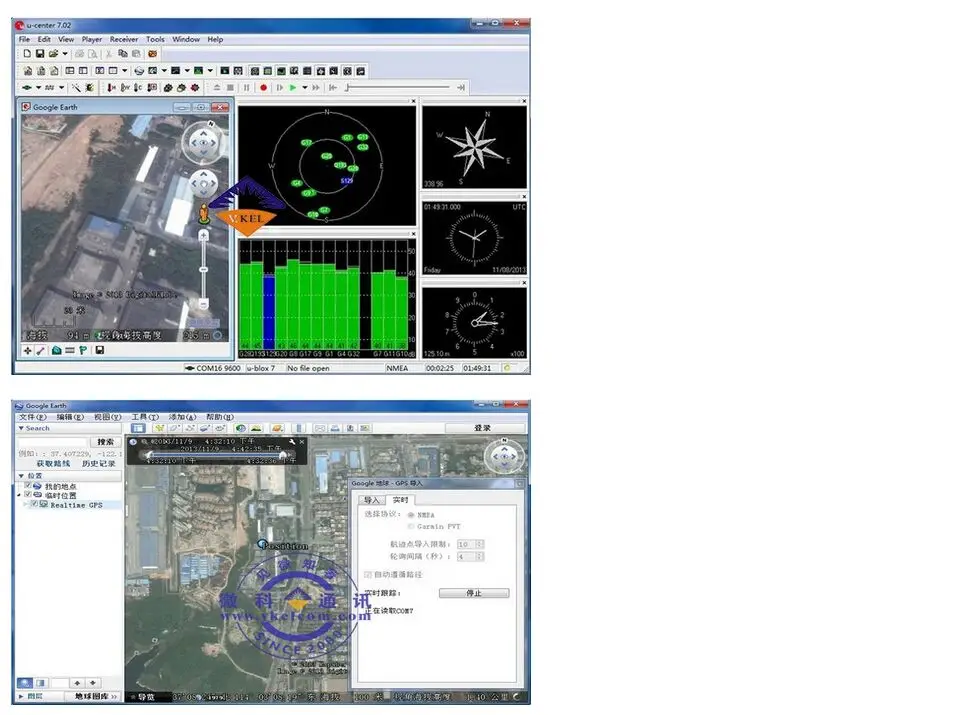This screenshot has width=977, height=715.
Task: Open the Help menu in u-center
Action: (x=215, y=39)
